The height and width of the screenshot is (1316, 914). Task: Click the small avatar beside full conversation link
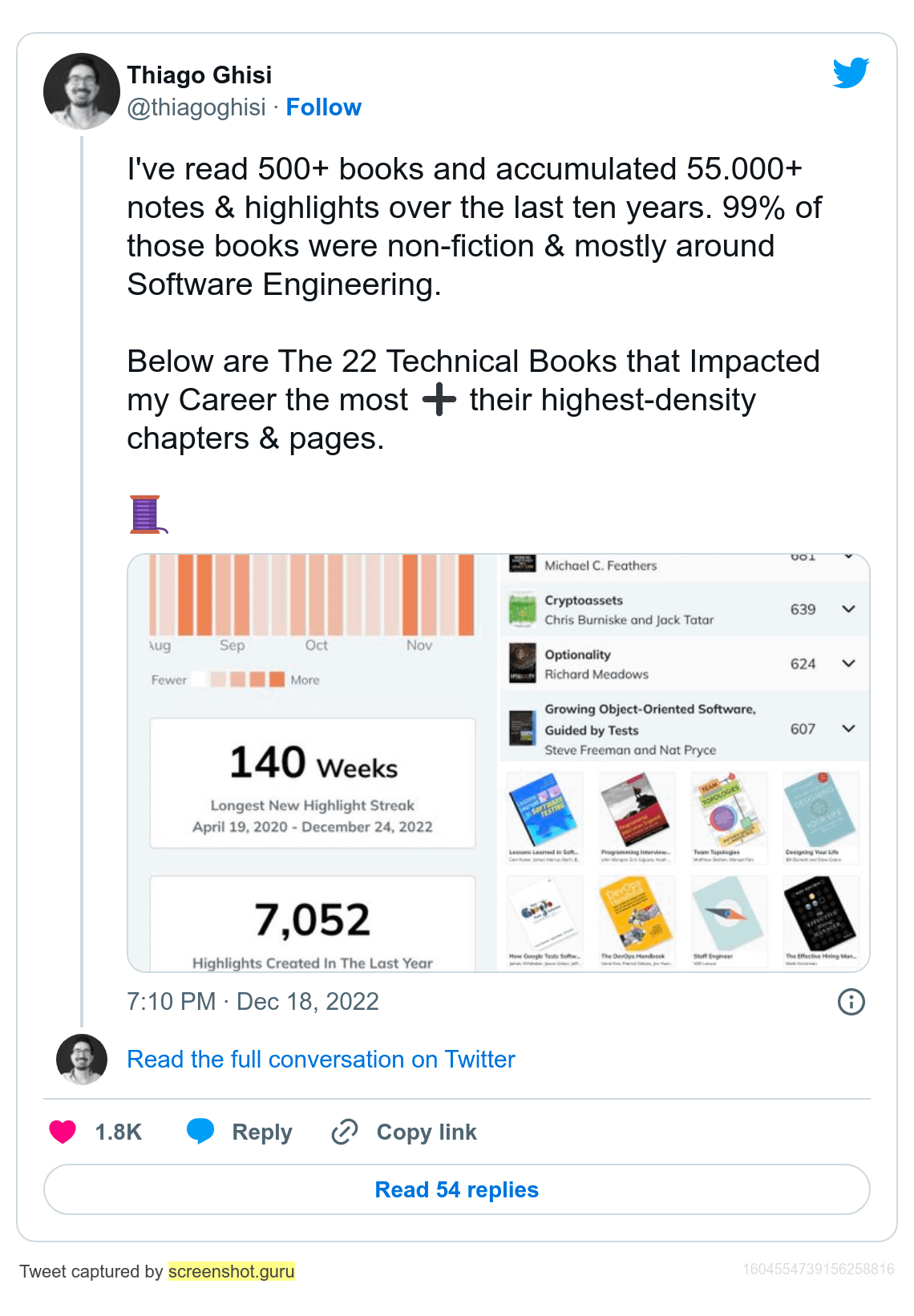(82, 1060)
